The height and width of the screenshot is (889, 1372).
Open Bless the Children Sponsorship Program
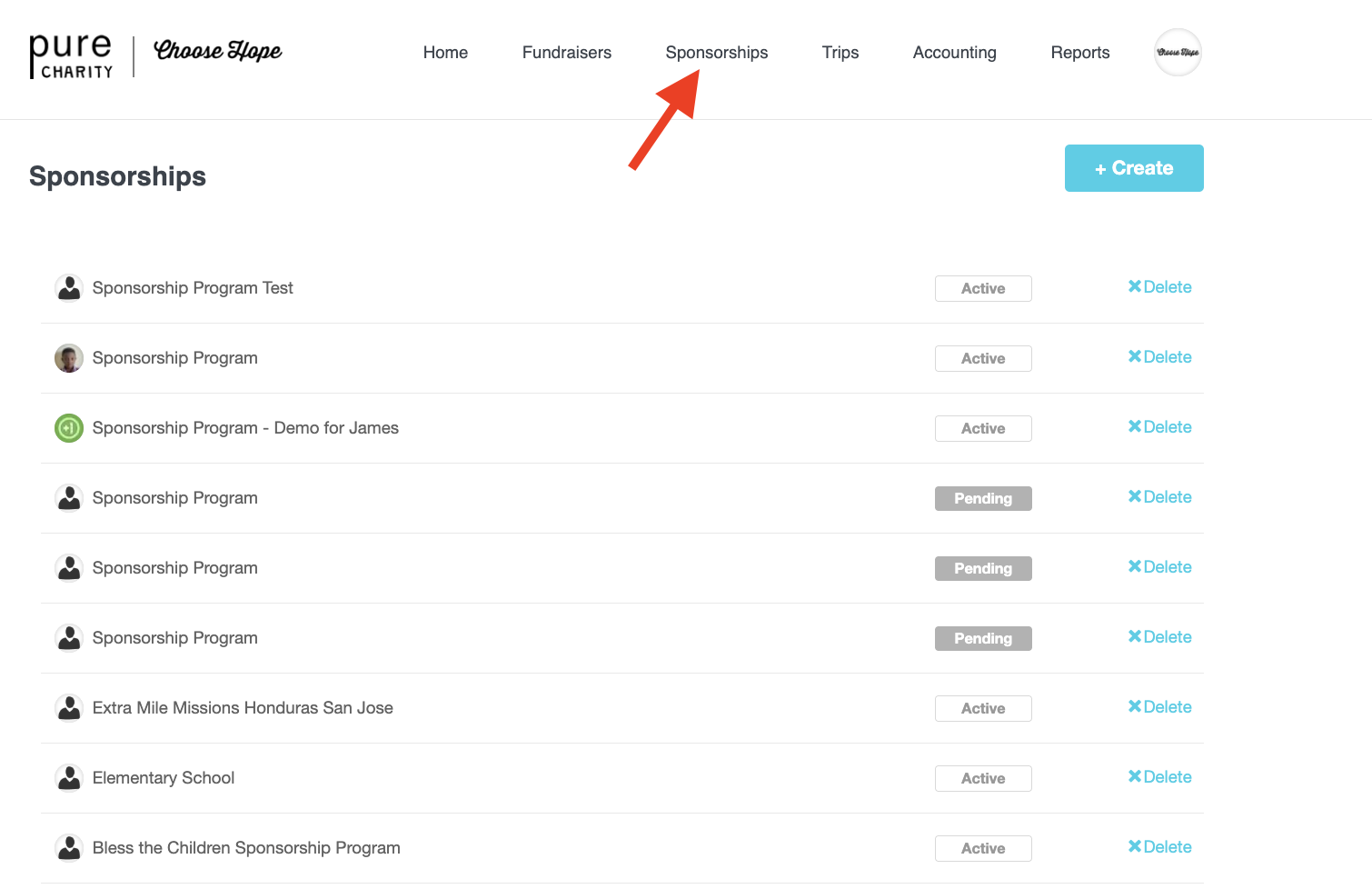click(x=246, y=848)
